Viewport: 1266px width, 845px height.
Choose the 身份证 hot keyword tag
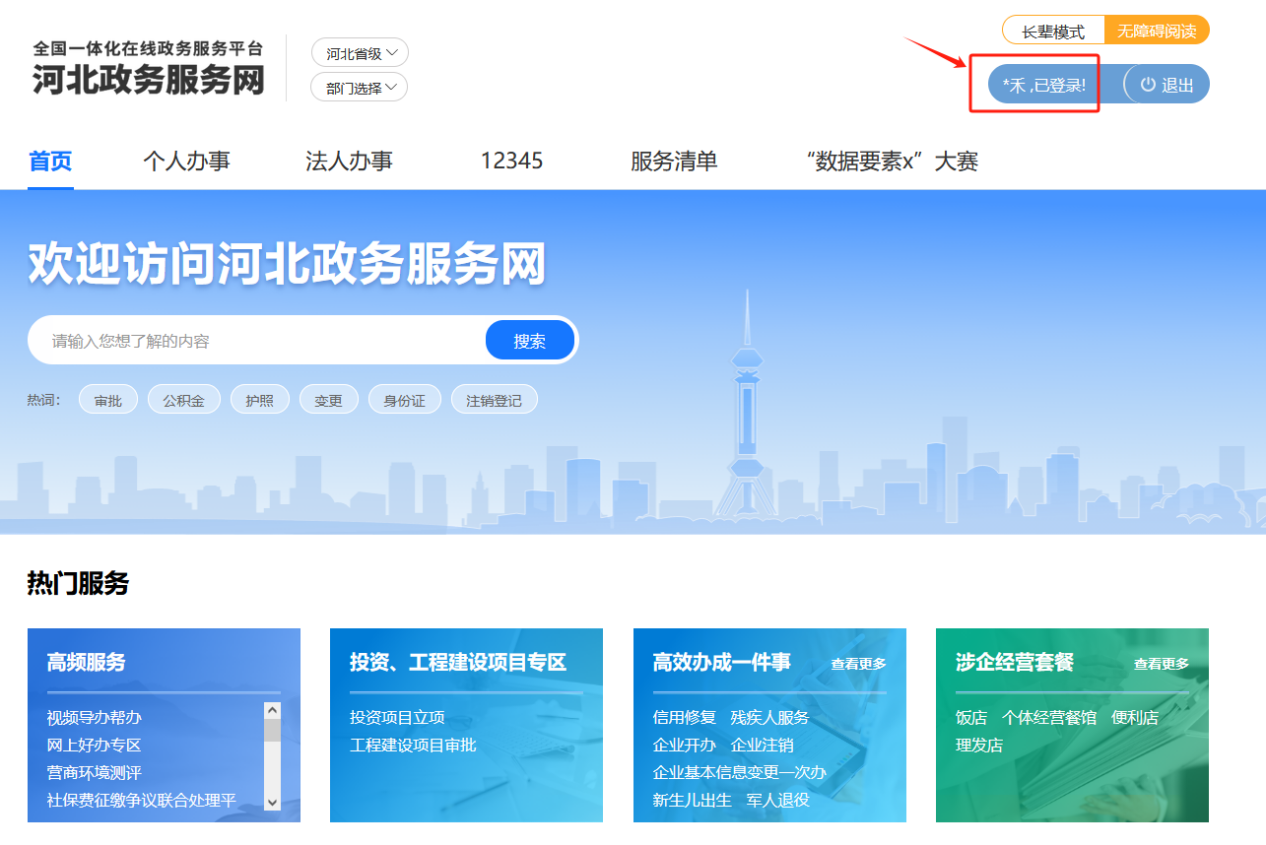404,400
